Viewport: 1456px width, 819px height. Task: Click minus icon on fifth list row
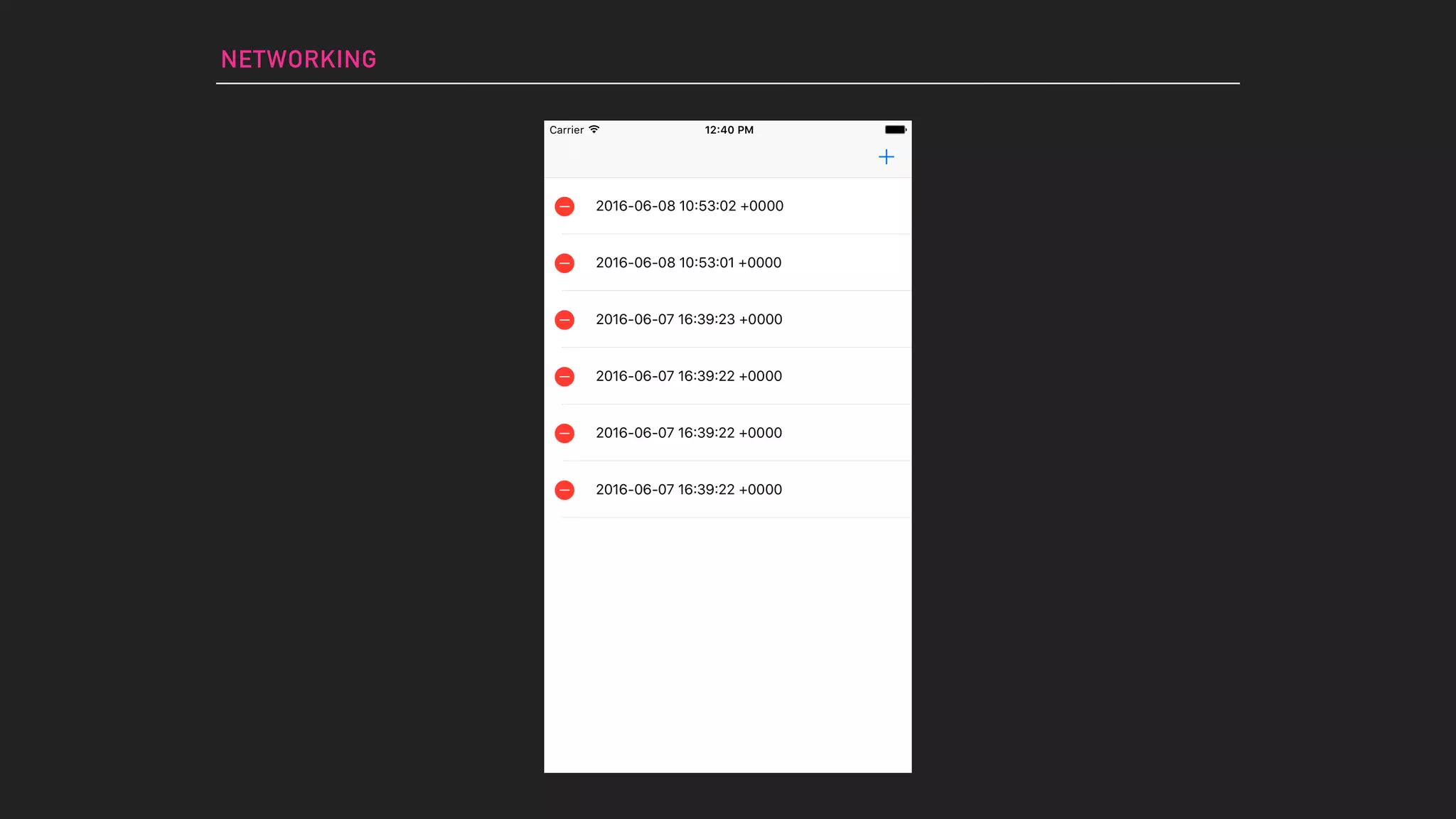pos(564,433)
